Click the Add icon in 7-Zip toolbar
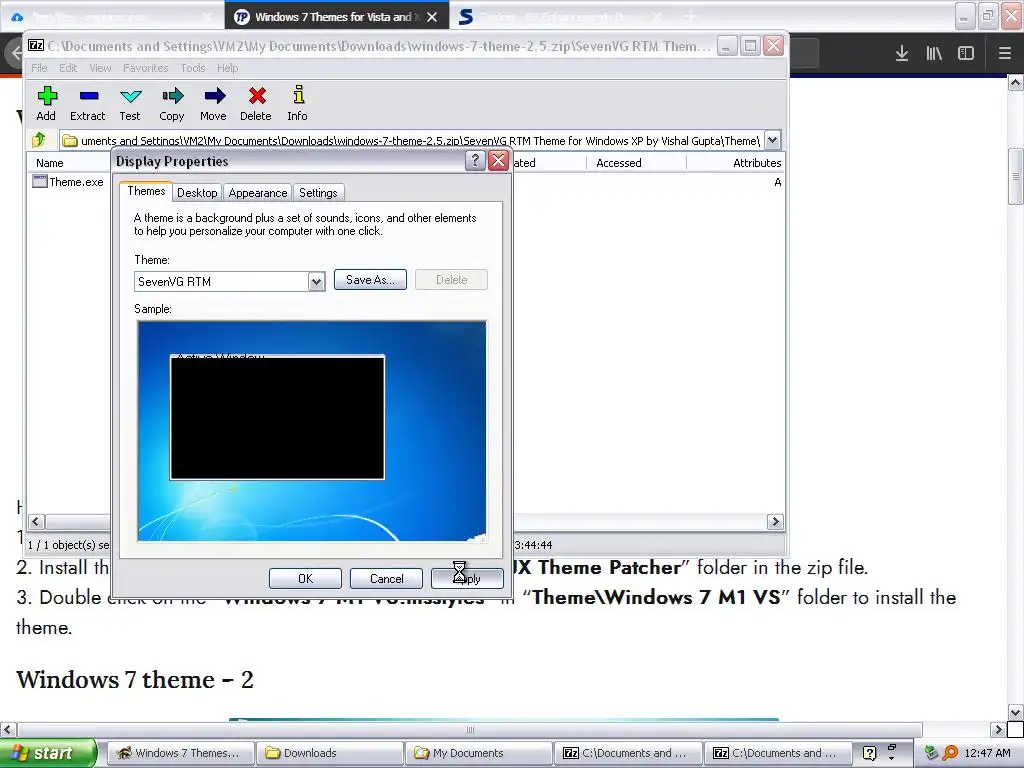The height and width of the screenshot is (768, 1024). [x=46, y=97]
